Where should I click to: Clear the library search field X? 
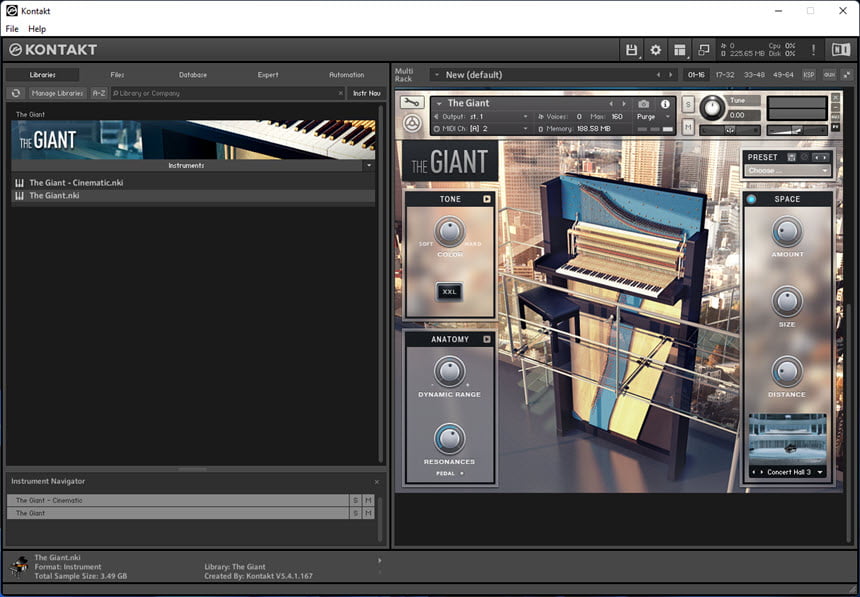click(x=340, y=93)
